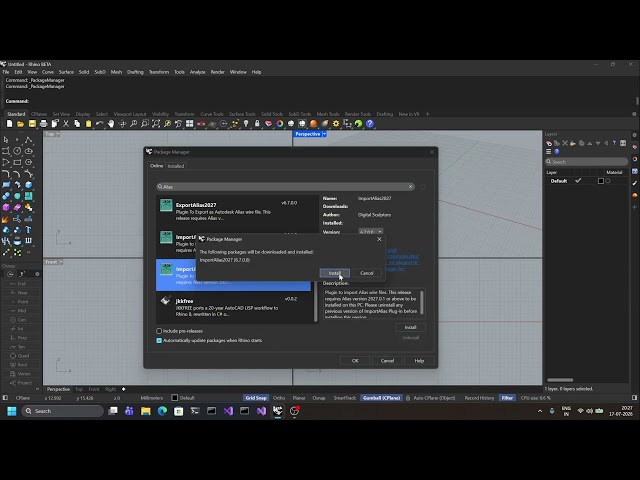640x480 pixels.
Task: Click the Package Manager search field
Action: 285,187
